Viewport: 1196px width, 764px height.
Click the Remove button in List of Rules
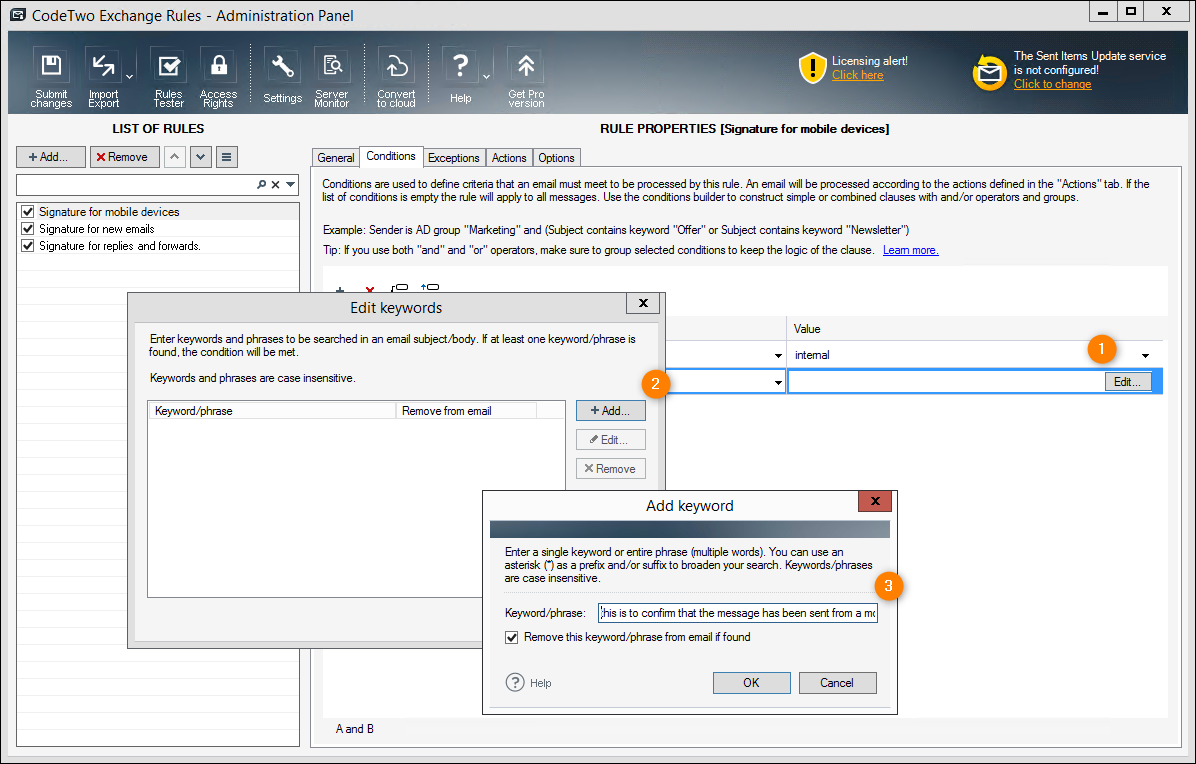[x=124, y=157]
